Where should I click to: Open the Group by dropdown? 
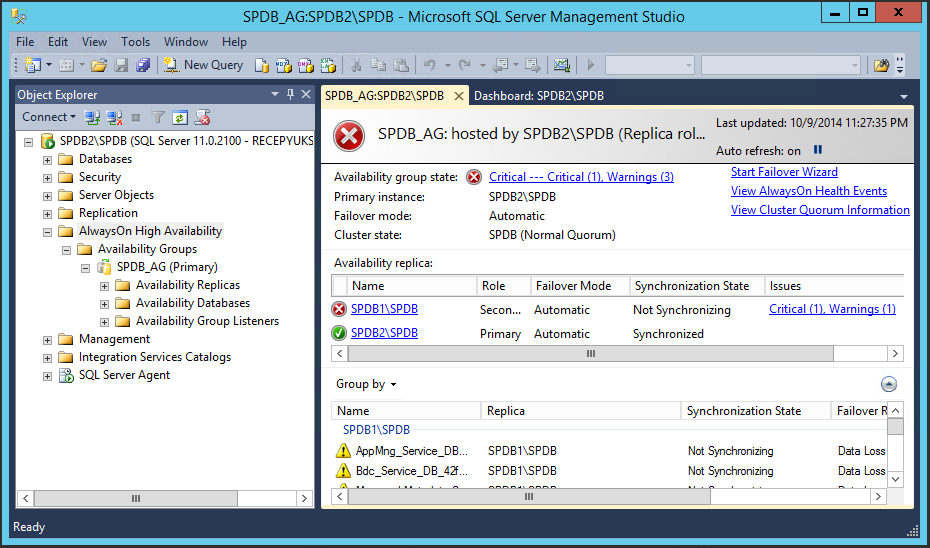coord(366,384)
